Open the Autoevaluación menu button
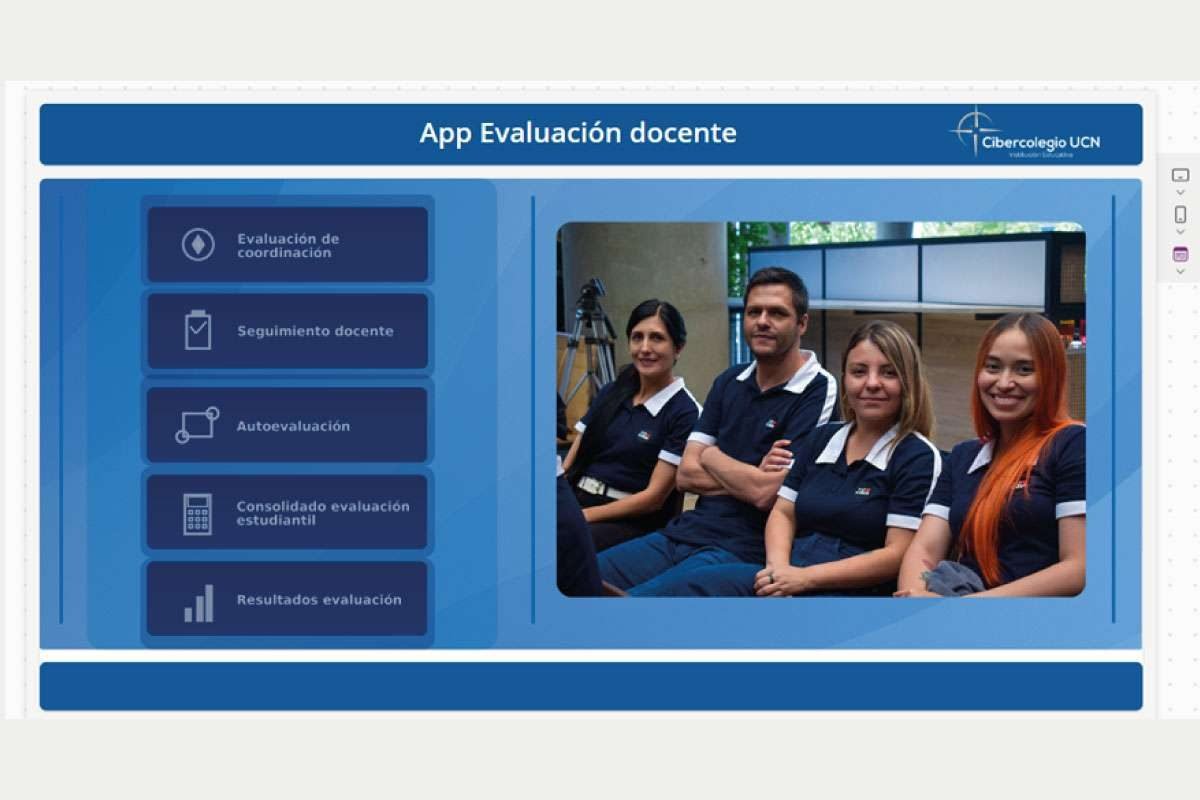The image size is (1200, 800). coord(287,424)
